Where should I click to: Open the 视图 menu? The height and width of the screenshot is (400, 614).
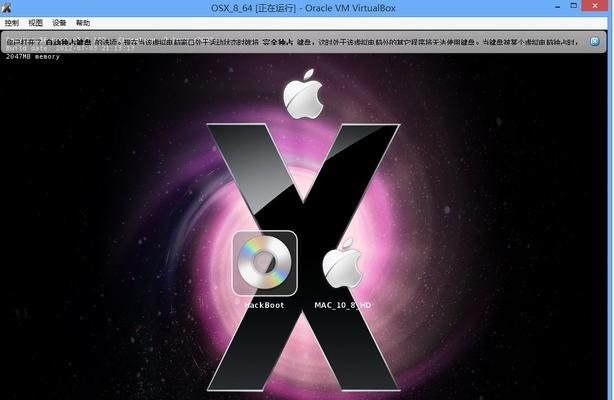pyautogui.click(x=35, y=23)
